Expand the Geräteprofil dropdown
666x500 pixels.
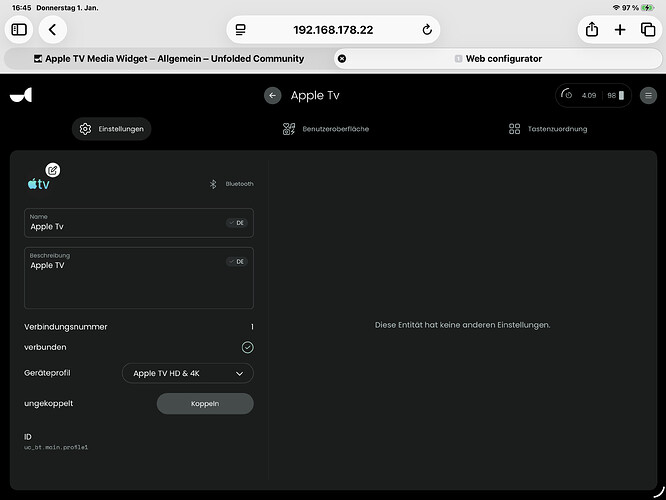pyautogui.click(x=188, y=373)
